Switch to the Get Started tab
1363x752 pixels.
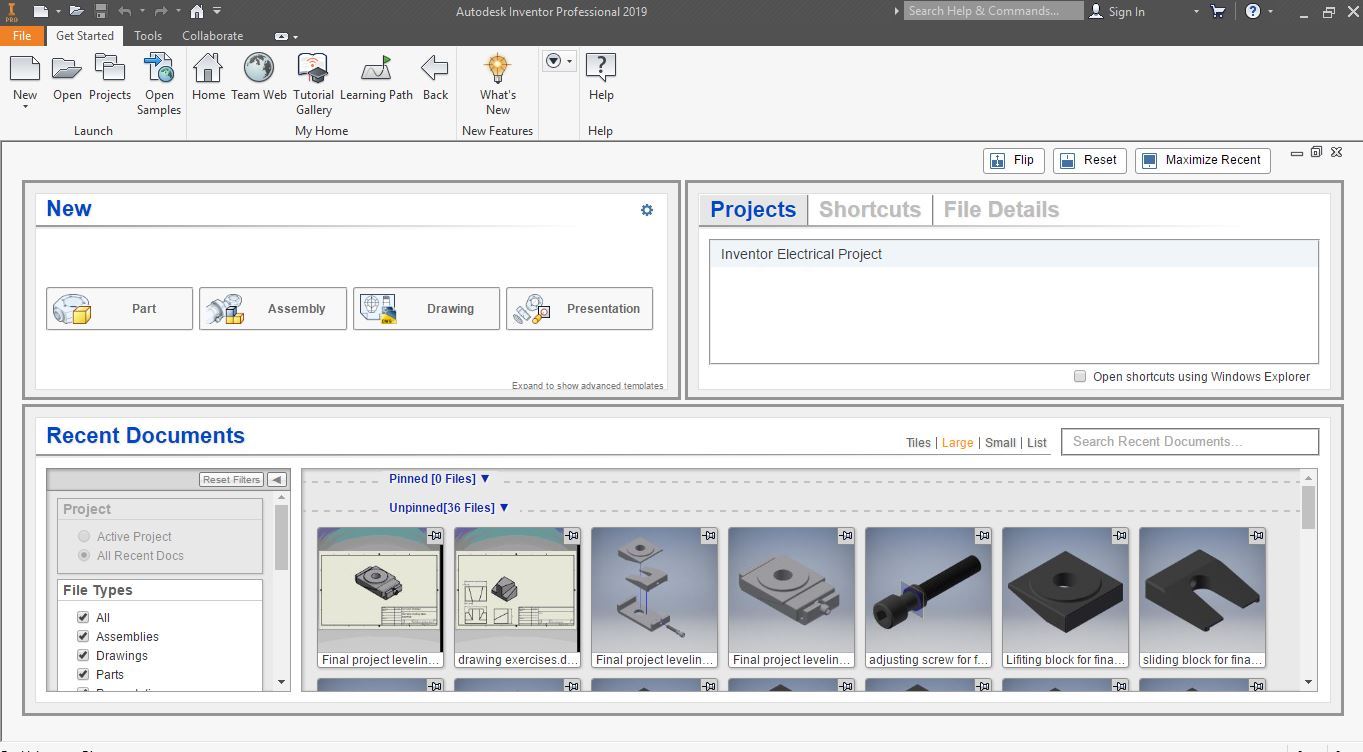click(85, 35)
